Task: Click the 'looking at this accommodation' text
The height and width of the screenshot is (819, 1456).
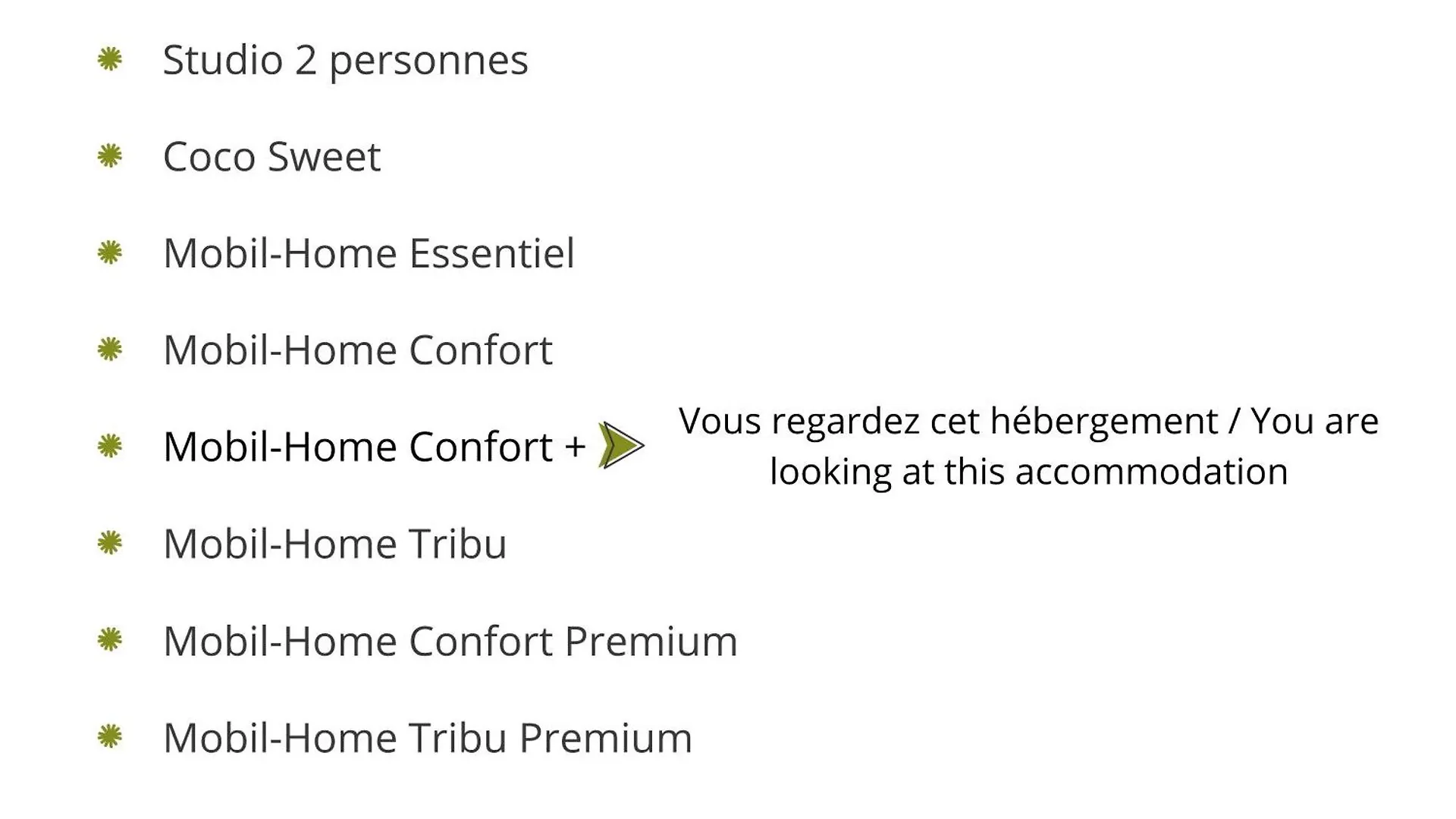Action: [x=1028, y=472]
